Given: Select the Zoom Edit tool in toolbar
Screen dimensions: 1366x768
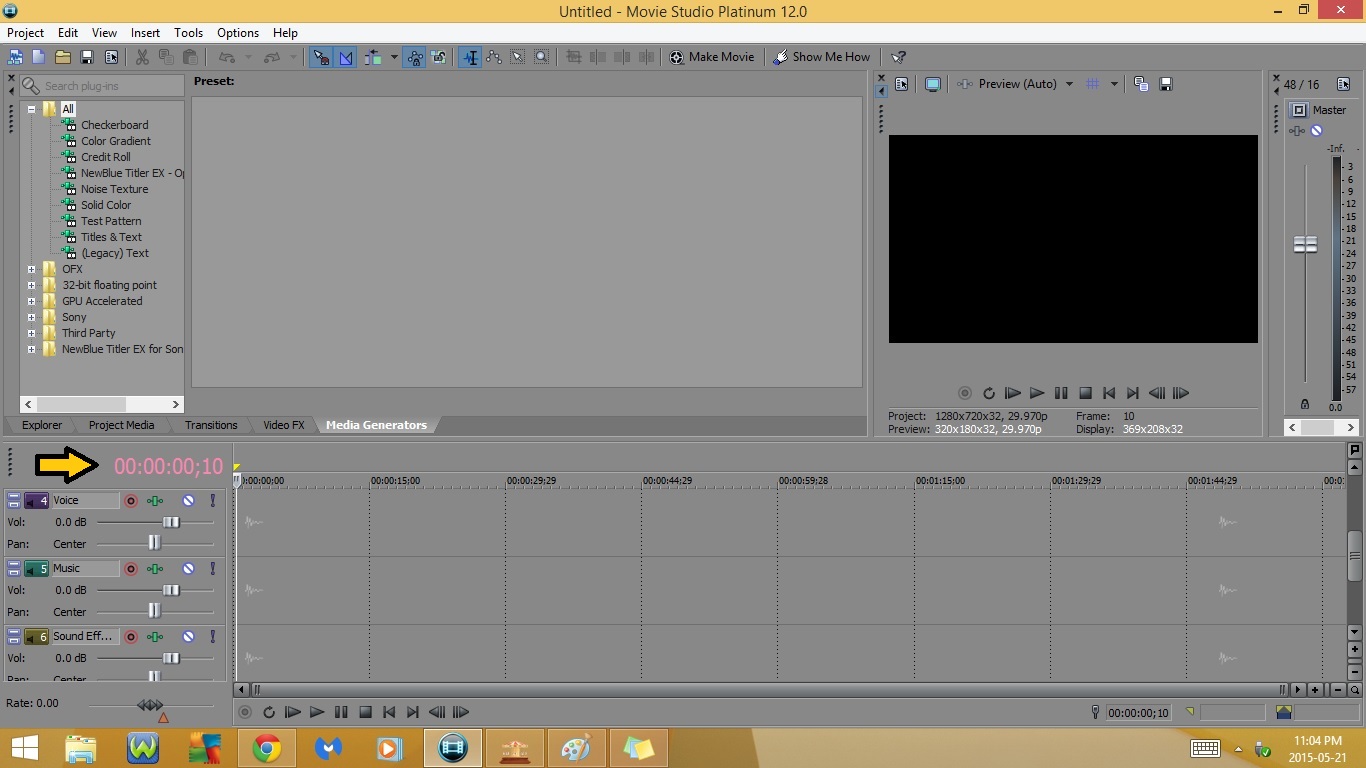Looking at the screenshot, I should [541, 57].
